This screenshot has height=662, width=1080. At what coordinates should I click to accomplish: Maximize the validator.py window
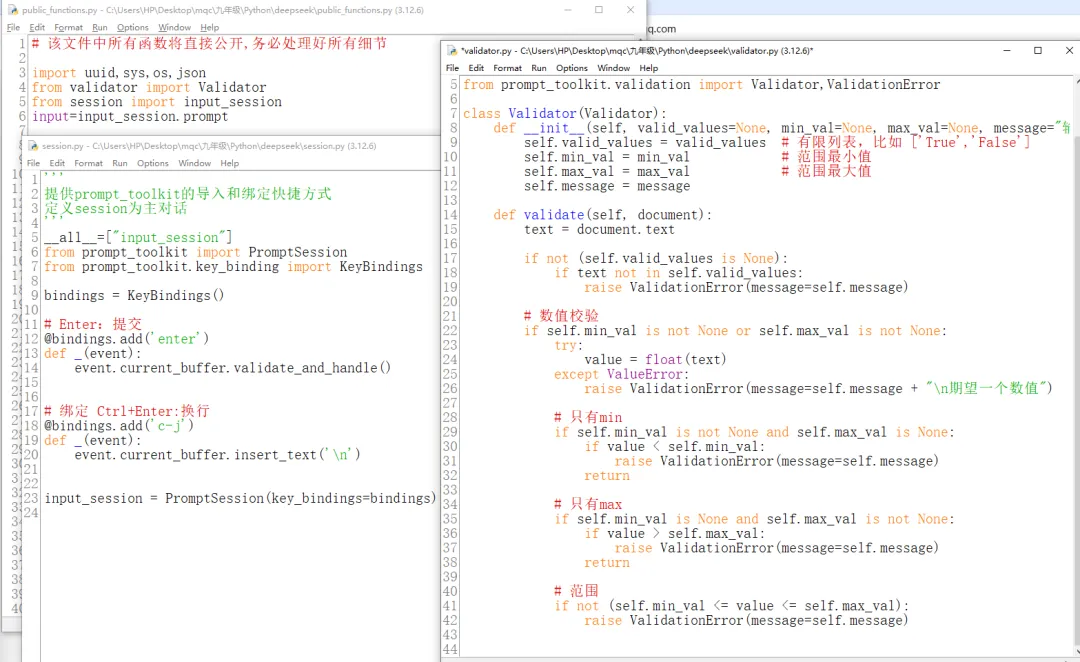[x=1037, y=50]
